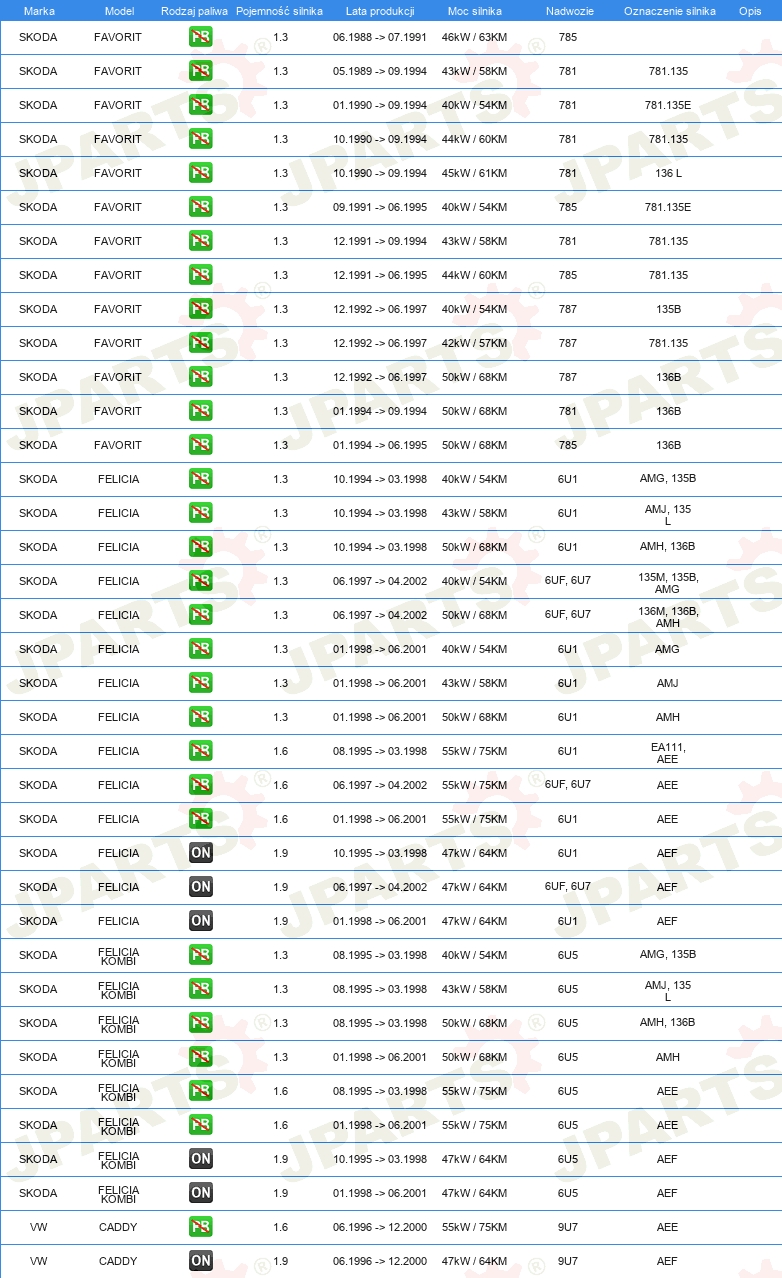Click petrol icon in FELICIA 136M, 136B, AMH row

(x=200, y=615)
